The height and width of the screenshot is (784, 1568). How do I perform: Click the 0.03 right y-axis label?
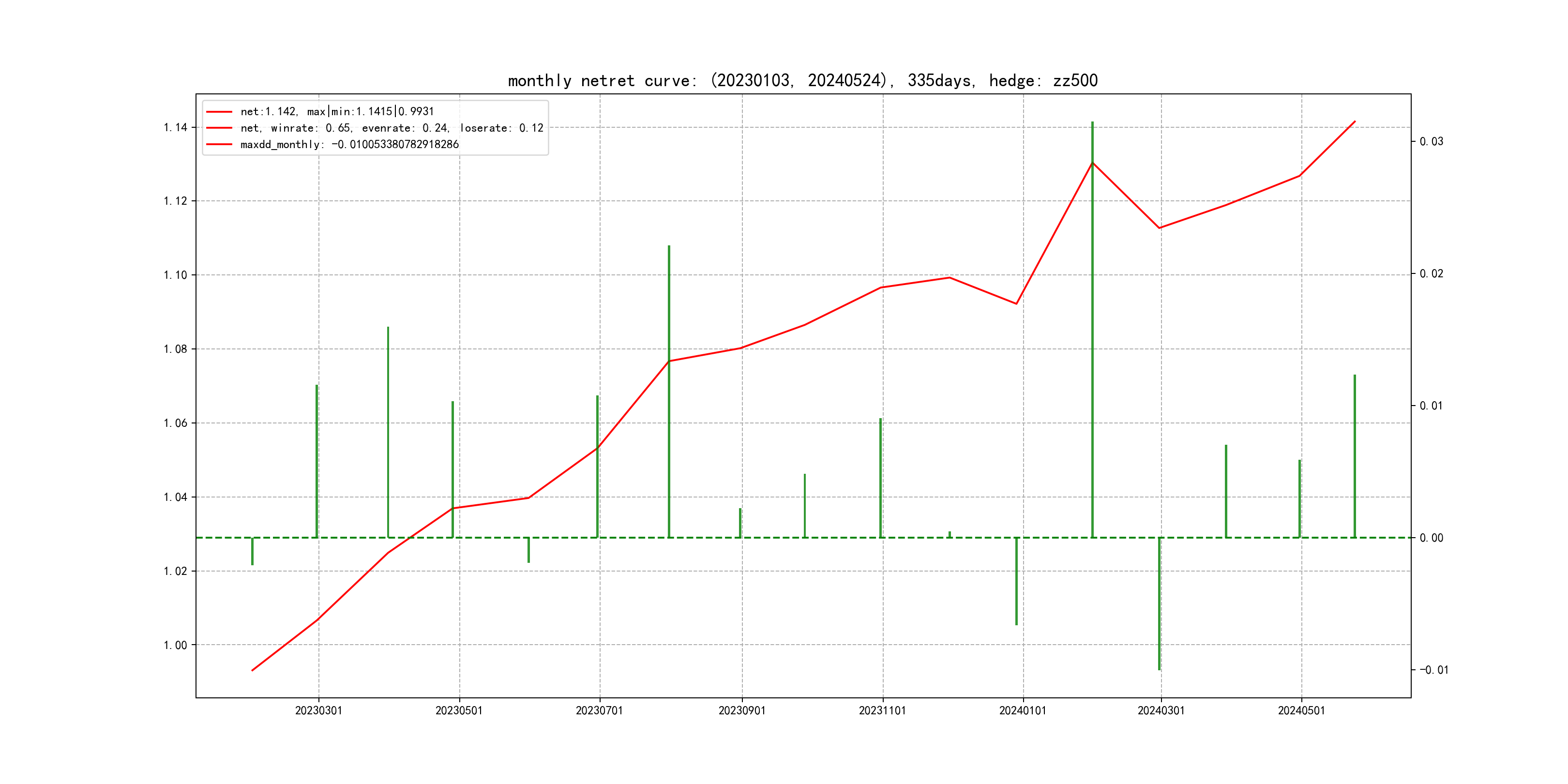[x=1431, y=141]
